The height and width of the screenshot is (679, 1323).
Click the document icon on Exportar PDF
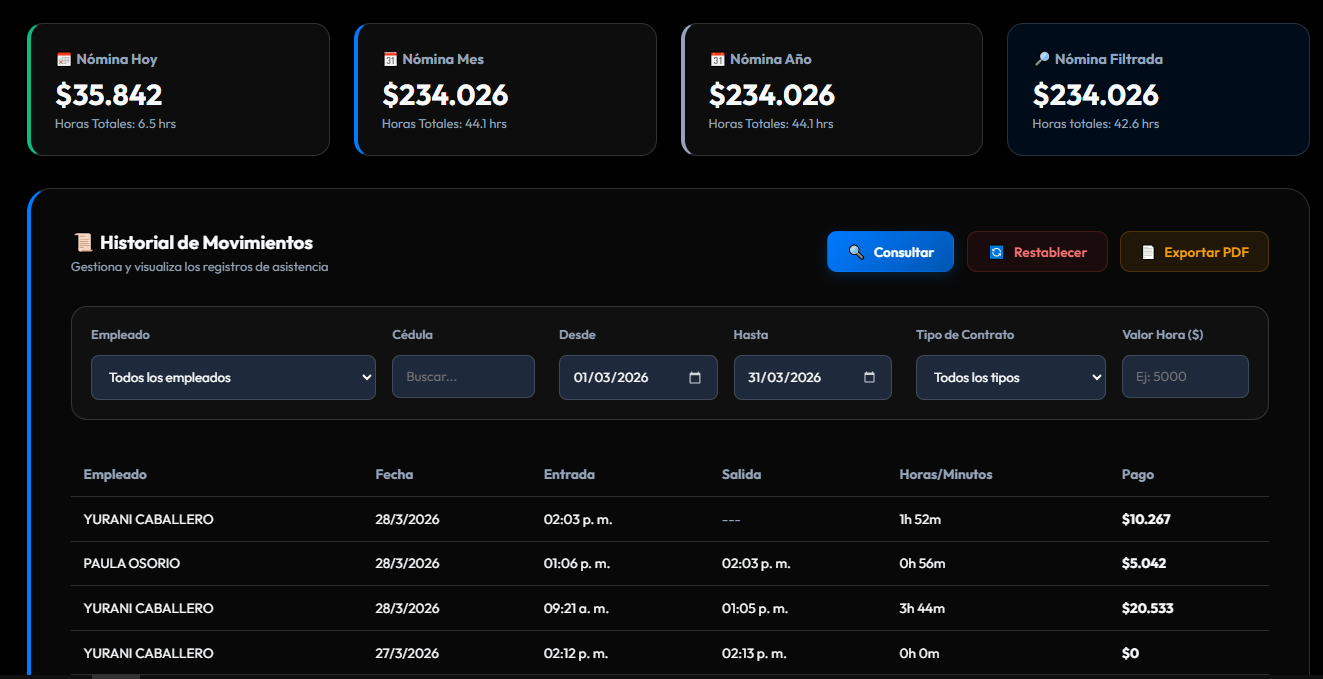(1148, 252)
